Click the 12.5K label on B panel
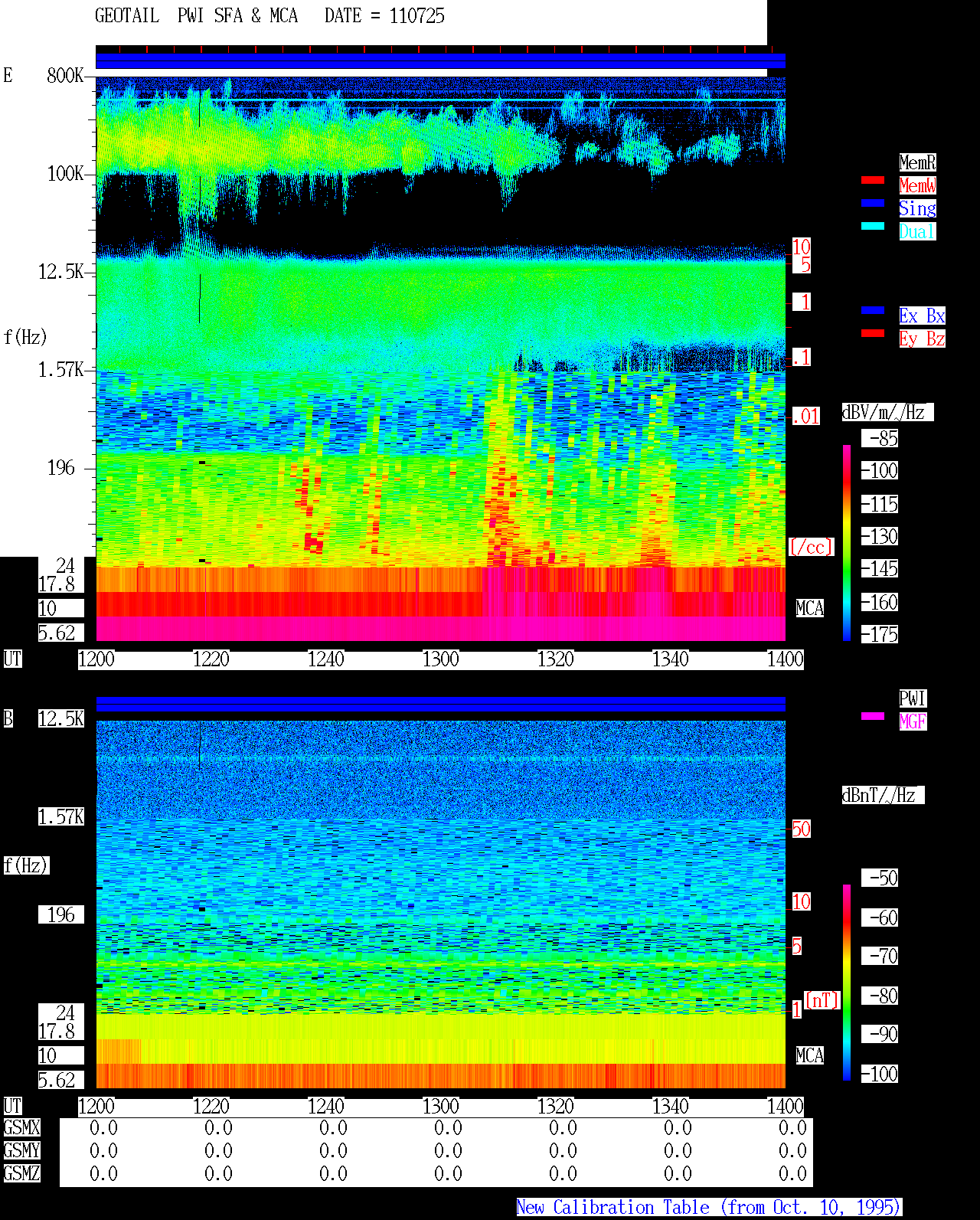The height and width of the screenshot is (1220, 980). [61, 718]
